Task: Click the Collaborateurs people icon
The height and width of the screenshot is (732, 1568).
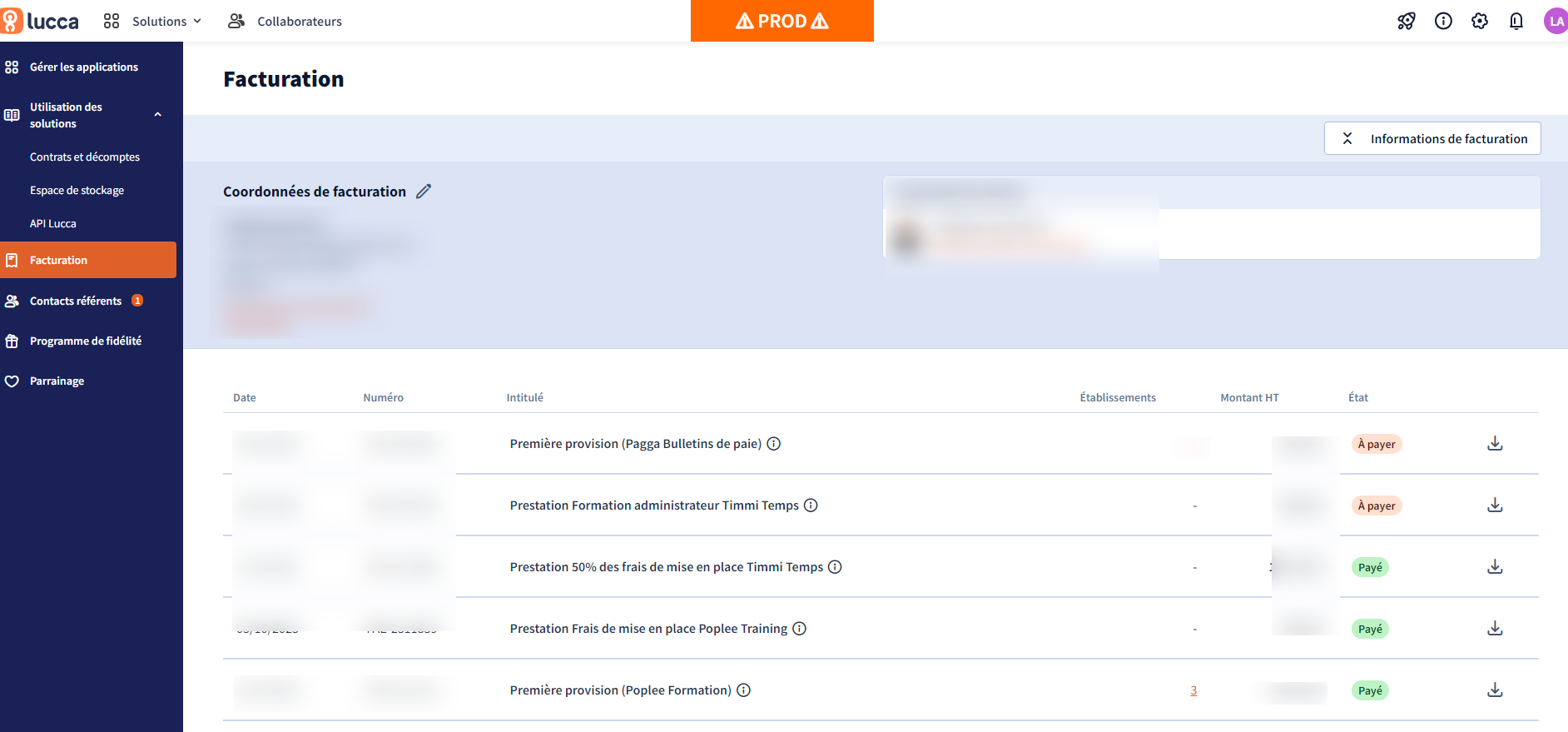Action: pos(236,21)
